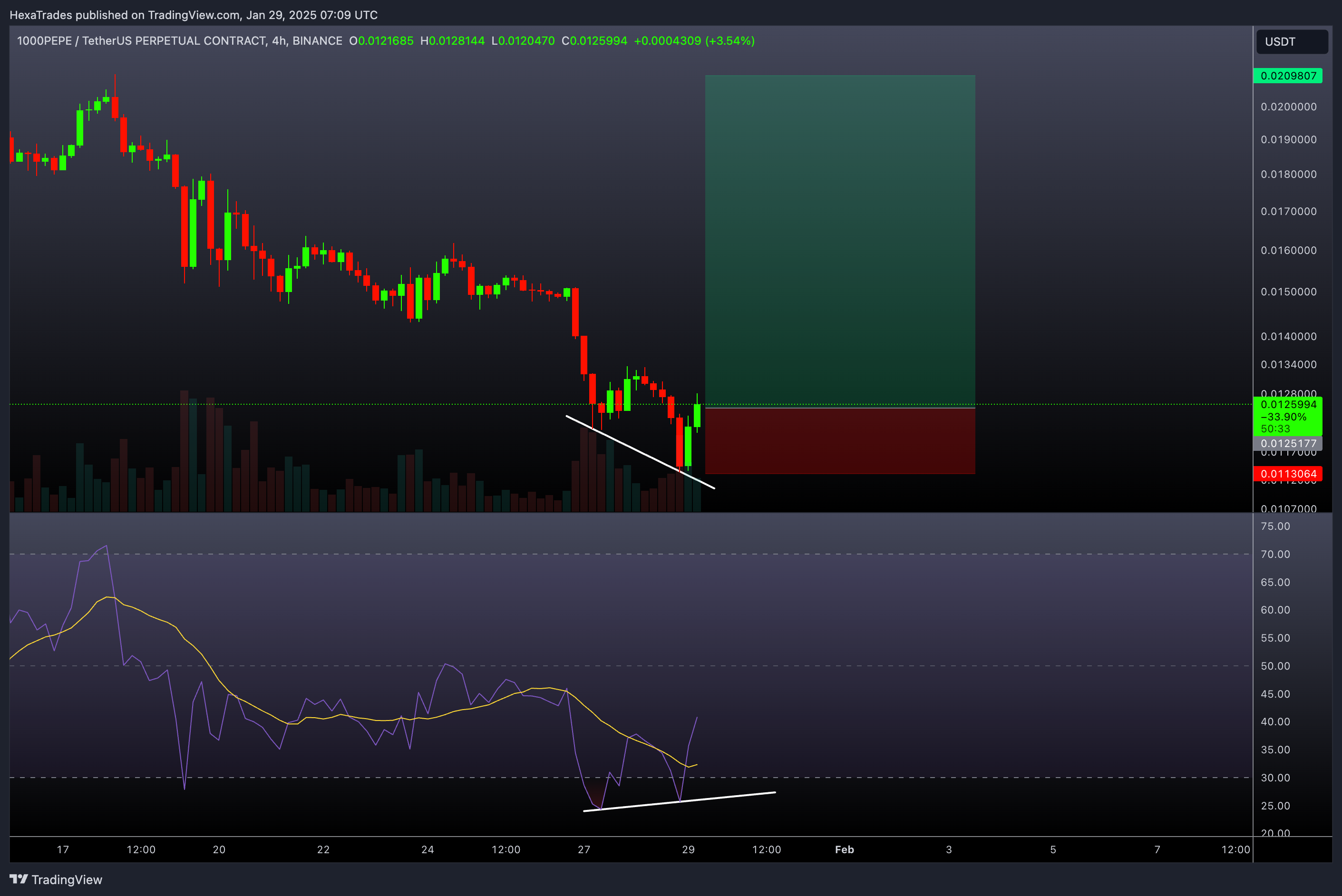Viewport: 1342px width, 896px height.
Task: Click the 0.0190000 price axis label
Action: 1288,139
